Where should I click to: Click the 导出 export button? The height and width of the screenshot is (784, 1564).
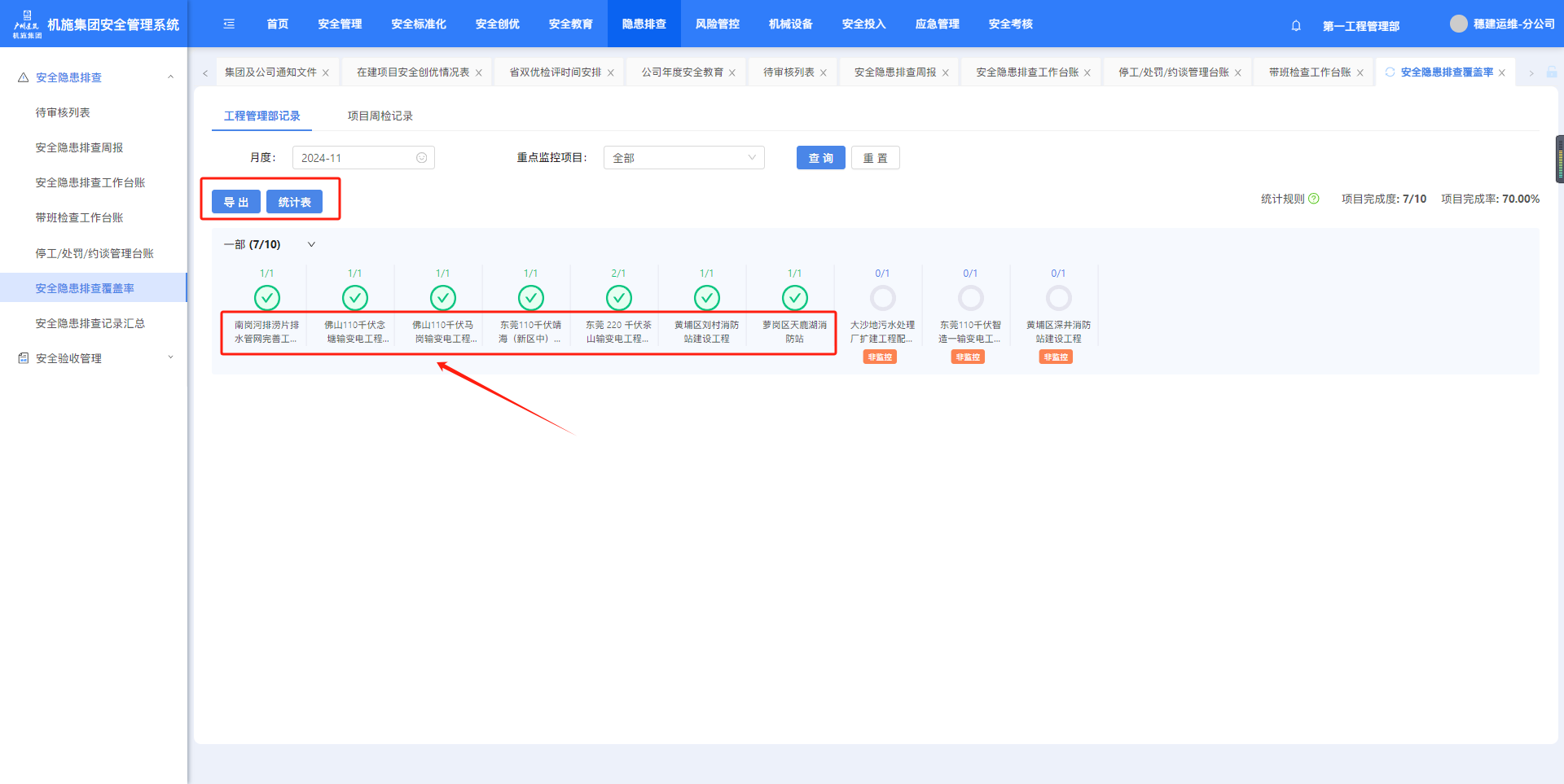(235, 202)
